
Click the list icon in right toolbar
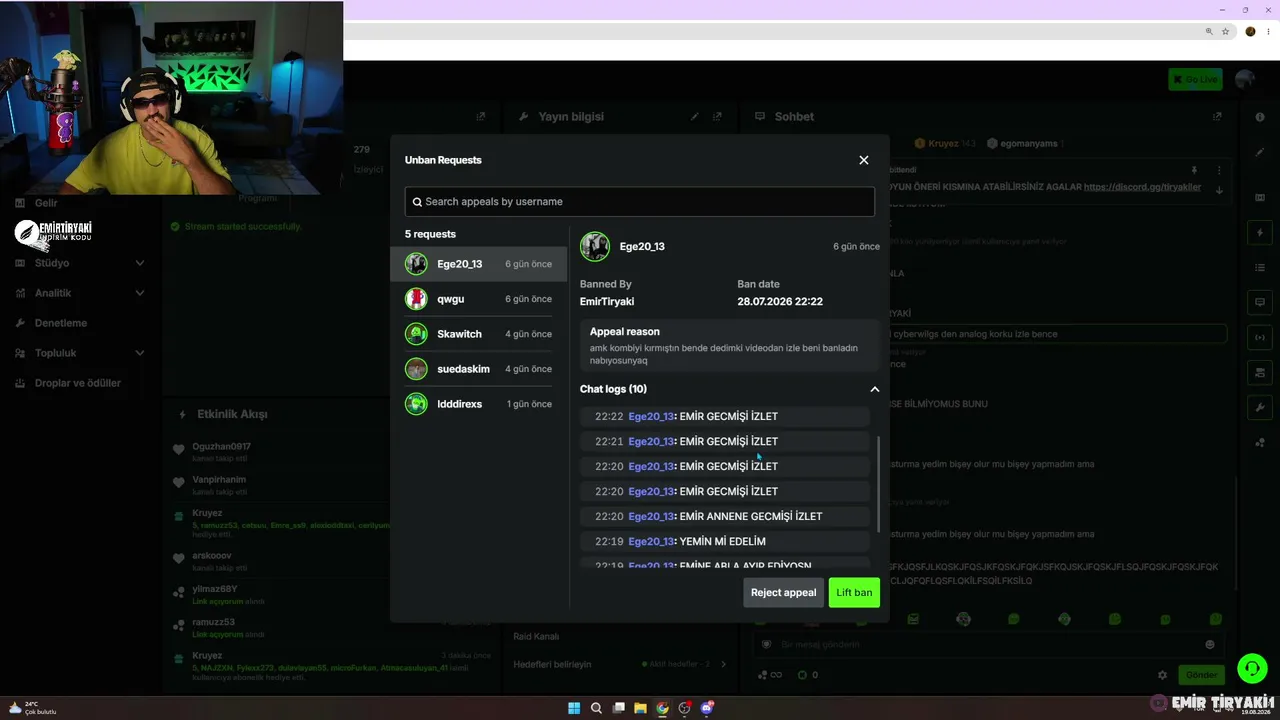(1260, 267)
